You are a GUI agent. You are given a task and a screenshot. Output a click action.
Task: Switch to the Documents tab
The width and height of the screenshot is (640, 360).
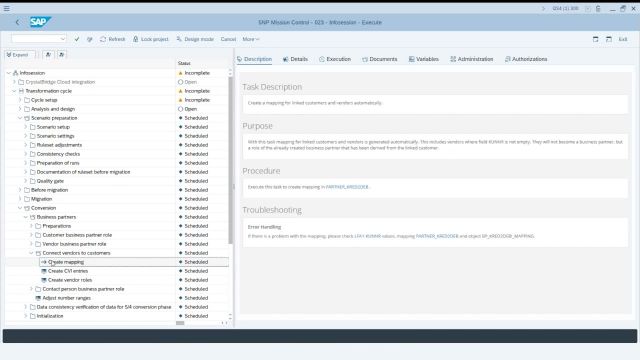[380, 59]
